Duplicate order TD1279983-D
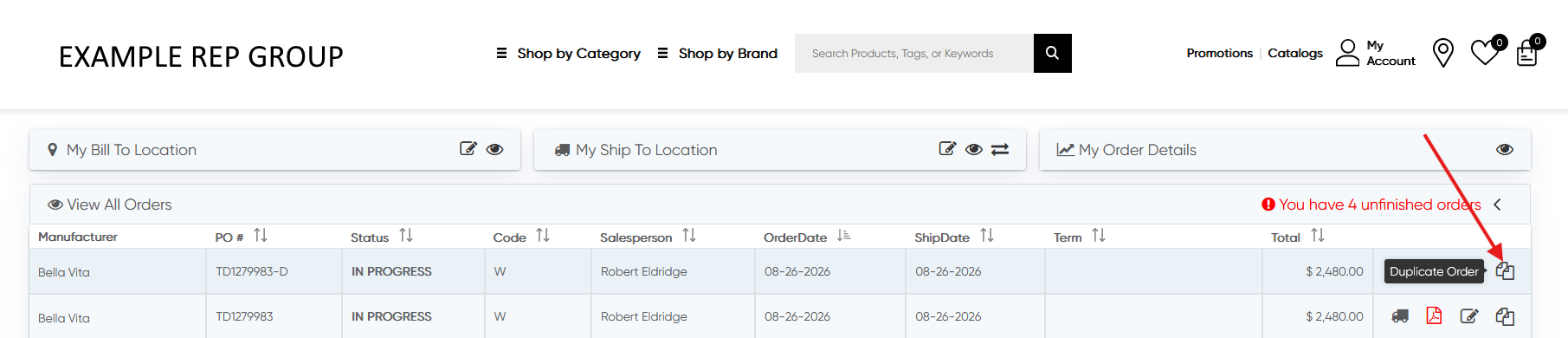Viewport: 1568px width, 338px height. coord(1505,271)
